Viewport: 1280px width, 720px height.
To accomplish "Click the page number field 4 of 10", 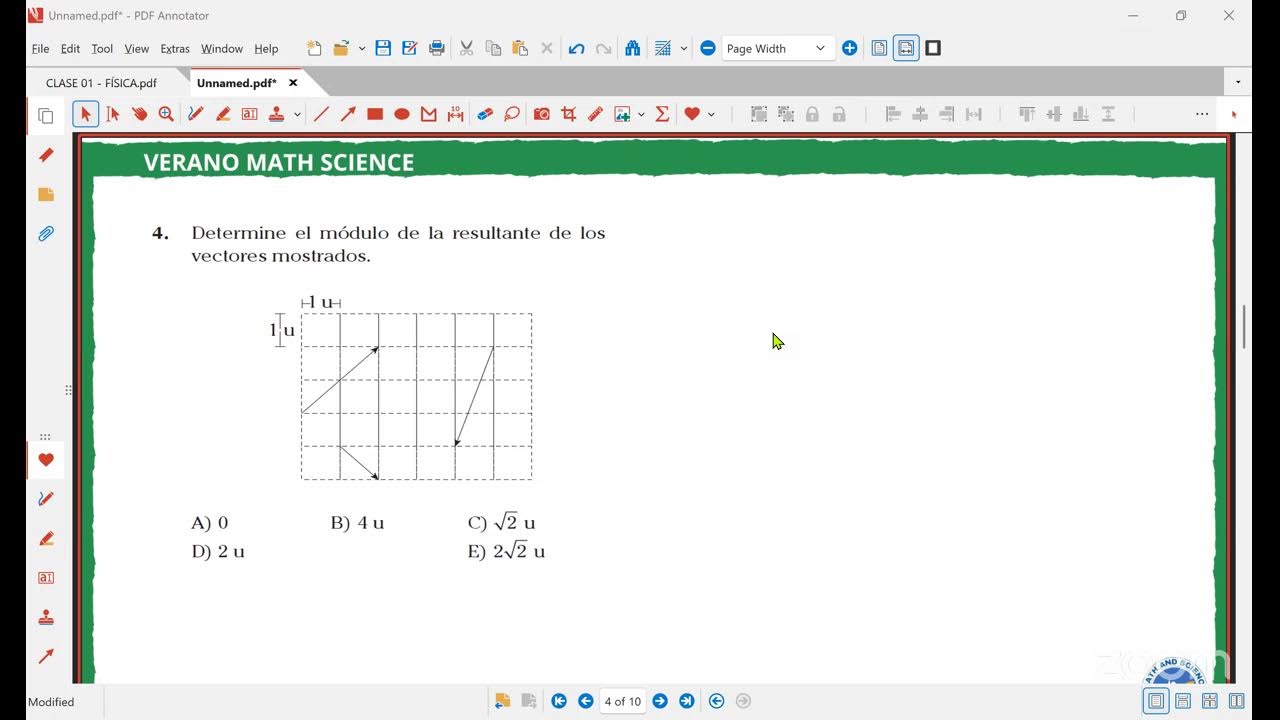I will point(622,701).
